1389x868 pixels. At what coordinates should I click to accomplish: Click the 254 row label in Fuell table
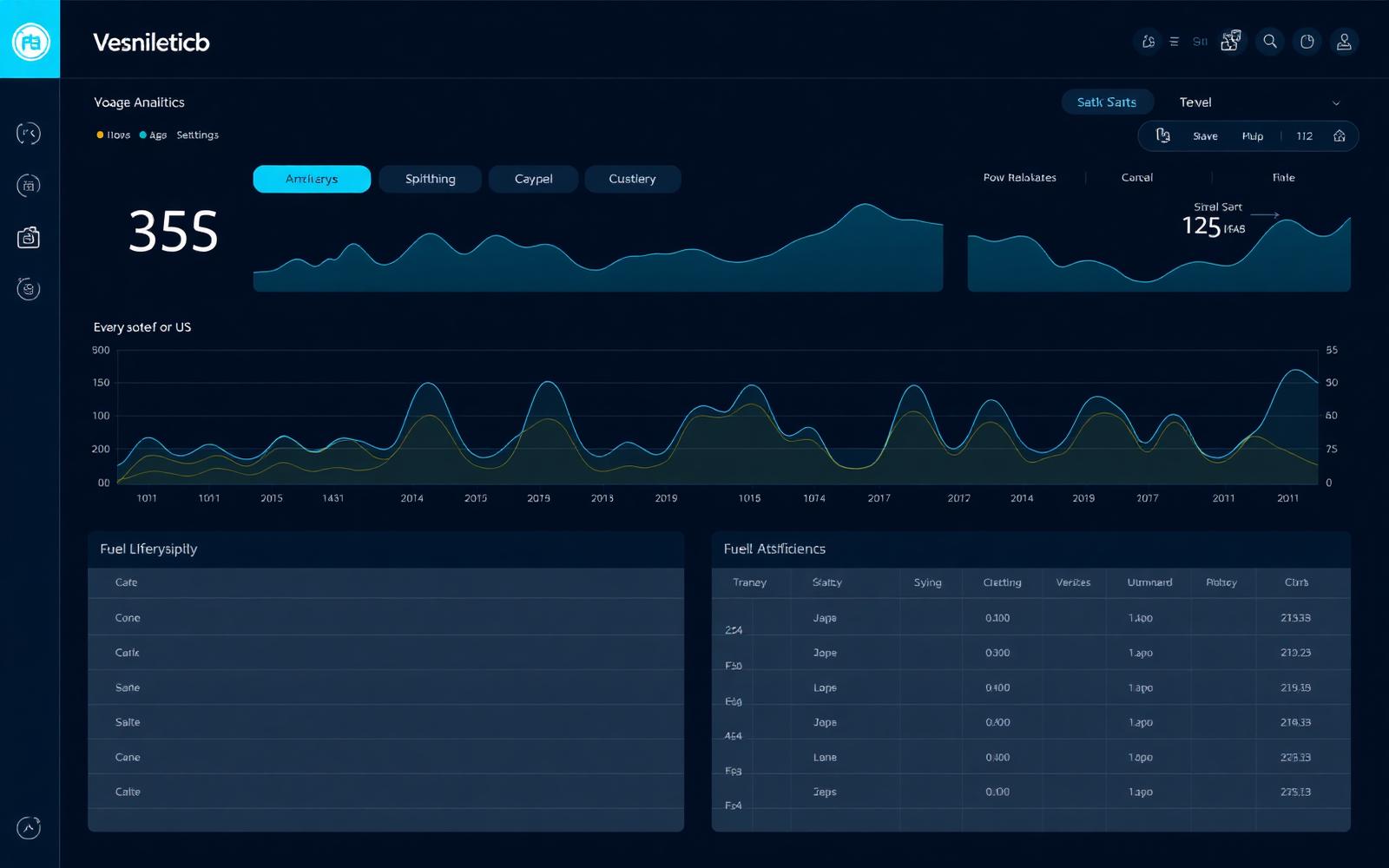click(x=734, y=630)
